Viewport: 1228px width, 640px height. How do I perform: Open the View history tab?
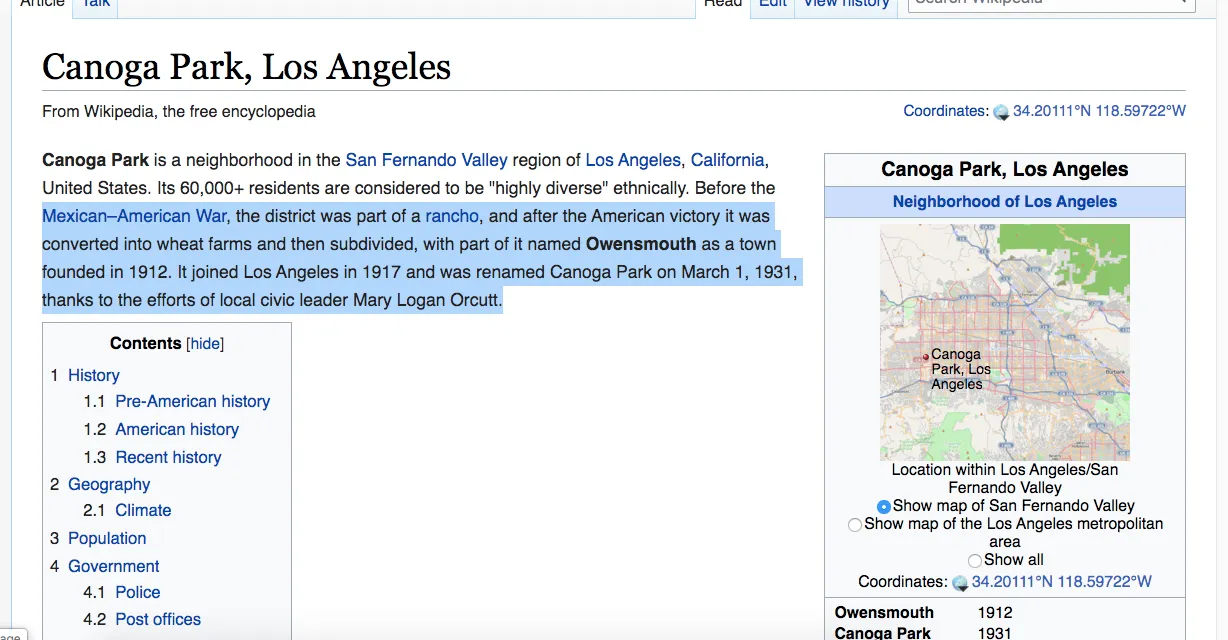[x=846, y=4]
